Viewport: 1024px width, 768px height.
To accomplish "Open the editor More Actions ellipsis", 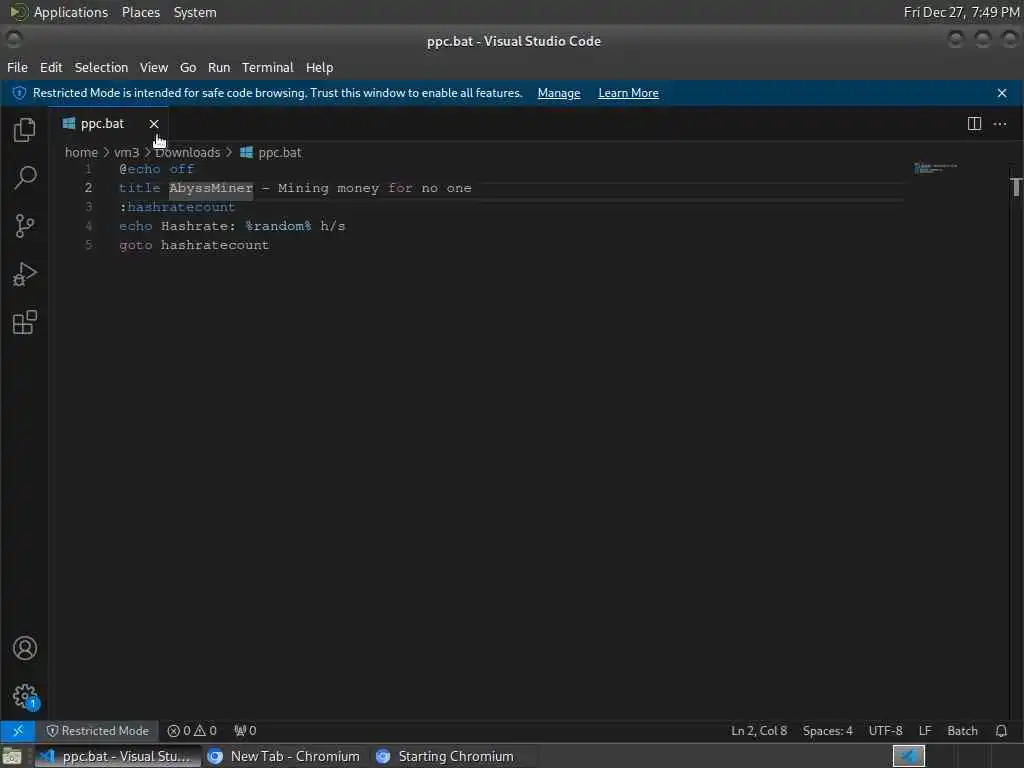I will [x=1000, y=123].
